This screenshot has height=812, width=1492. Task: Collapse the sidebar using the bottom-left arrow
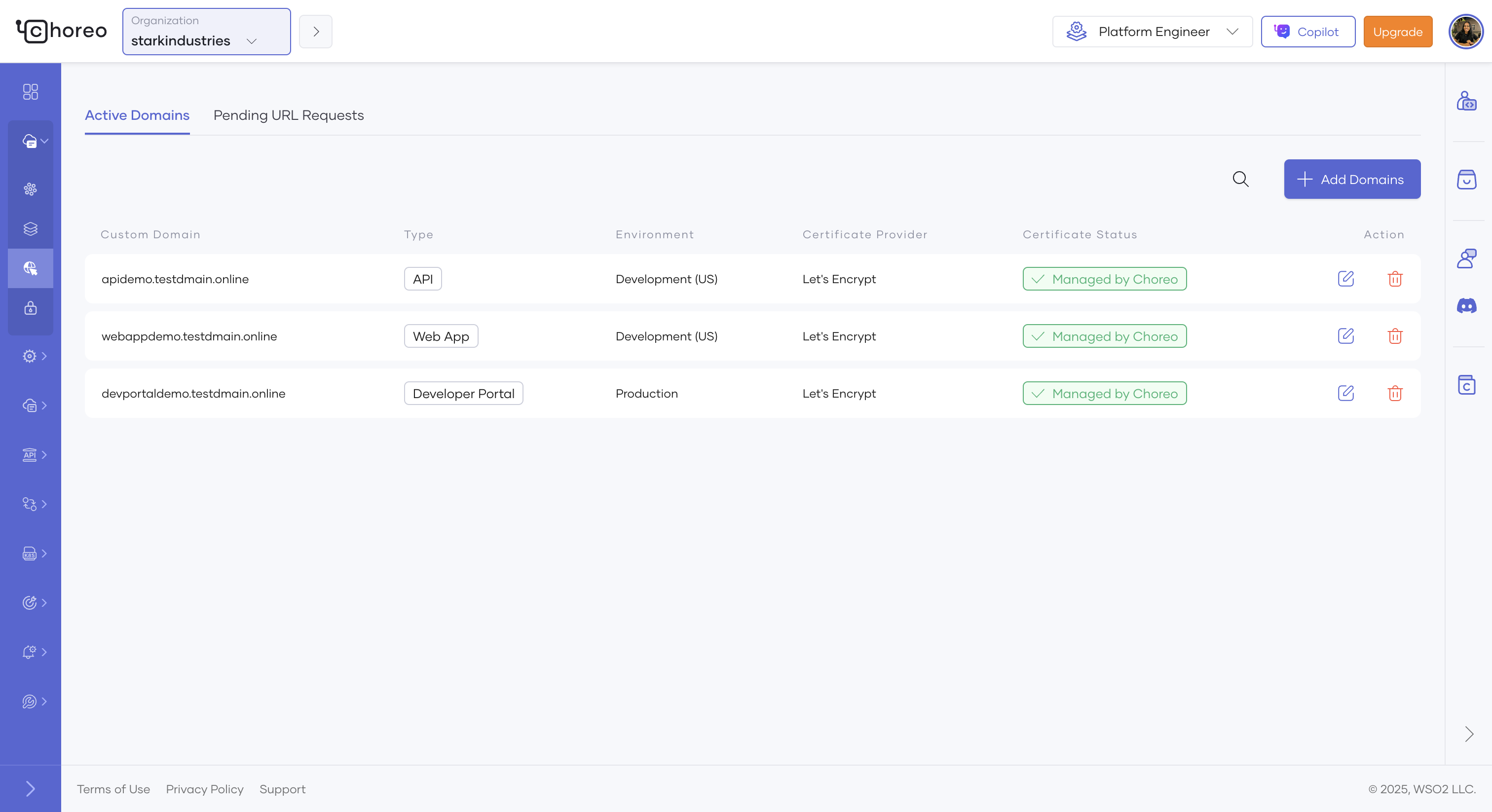(x=30, y=789)
